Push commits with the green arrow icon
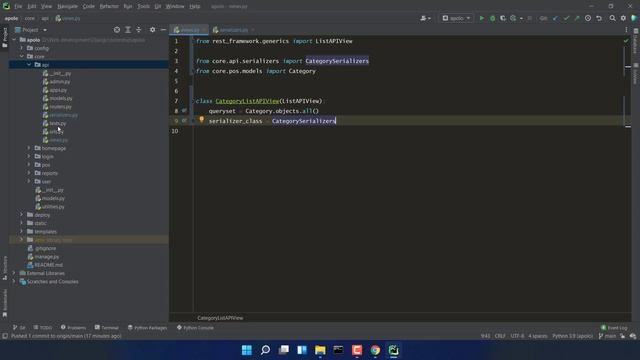The image size is (640, 360). (577, 18)
